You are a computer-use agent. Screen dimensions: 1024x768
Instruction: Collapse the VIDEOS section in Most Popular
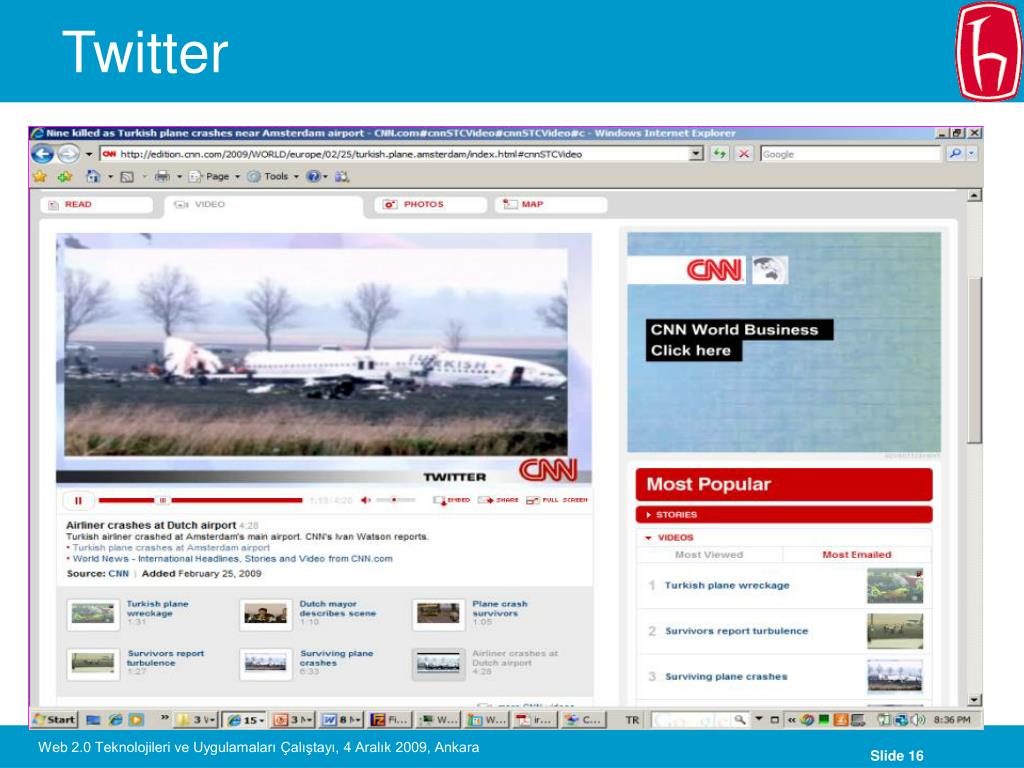pos(784,537)
